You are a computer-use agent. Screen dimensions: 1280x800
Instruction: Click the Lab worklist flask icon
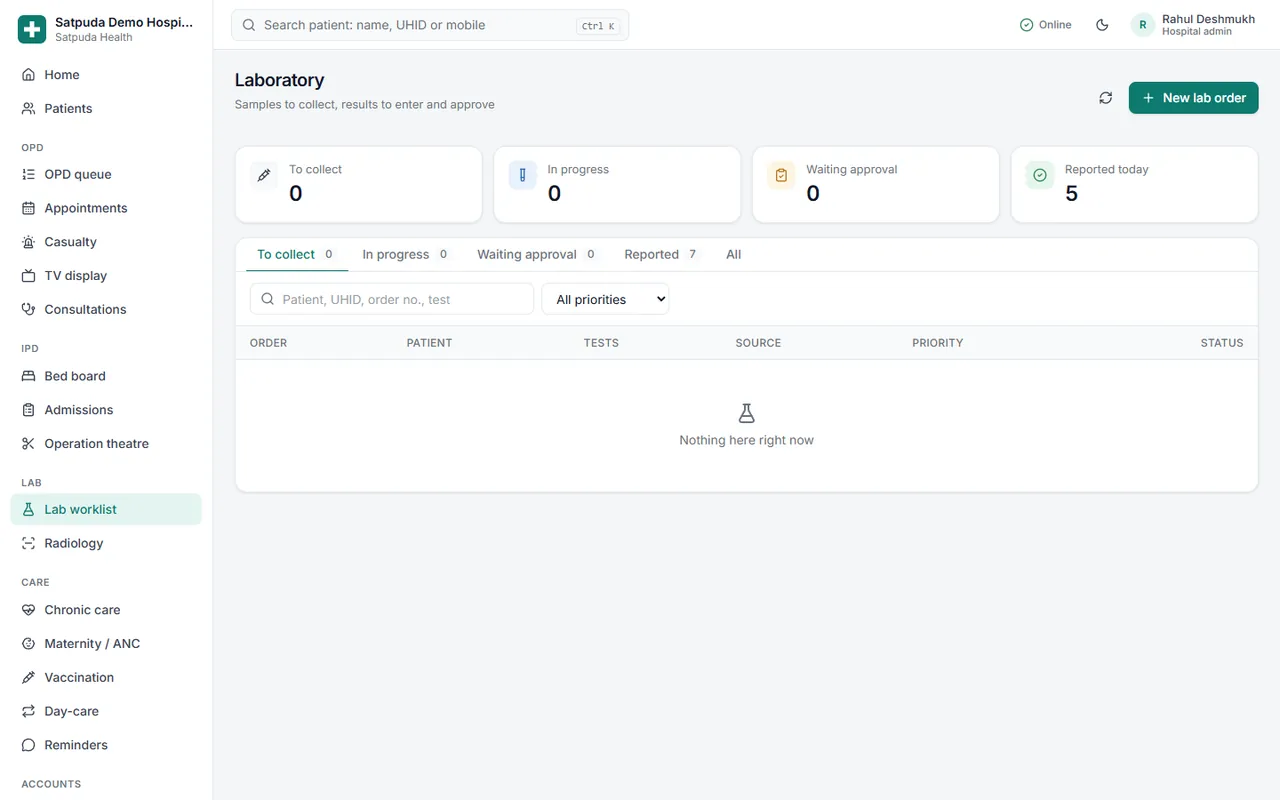[28, 510]
